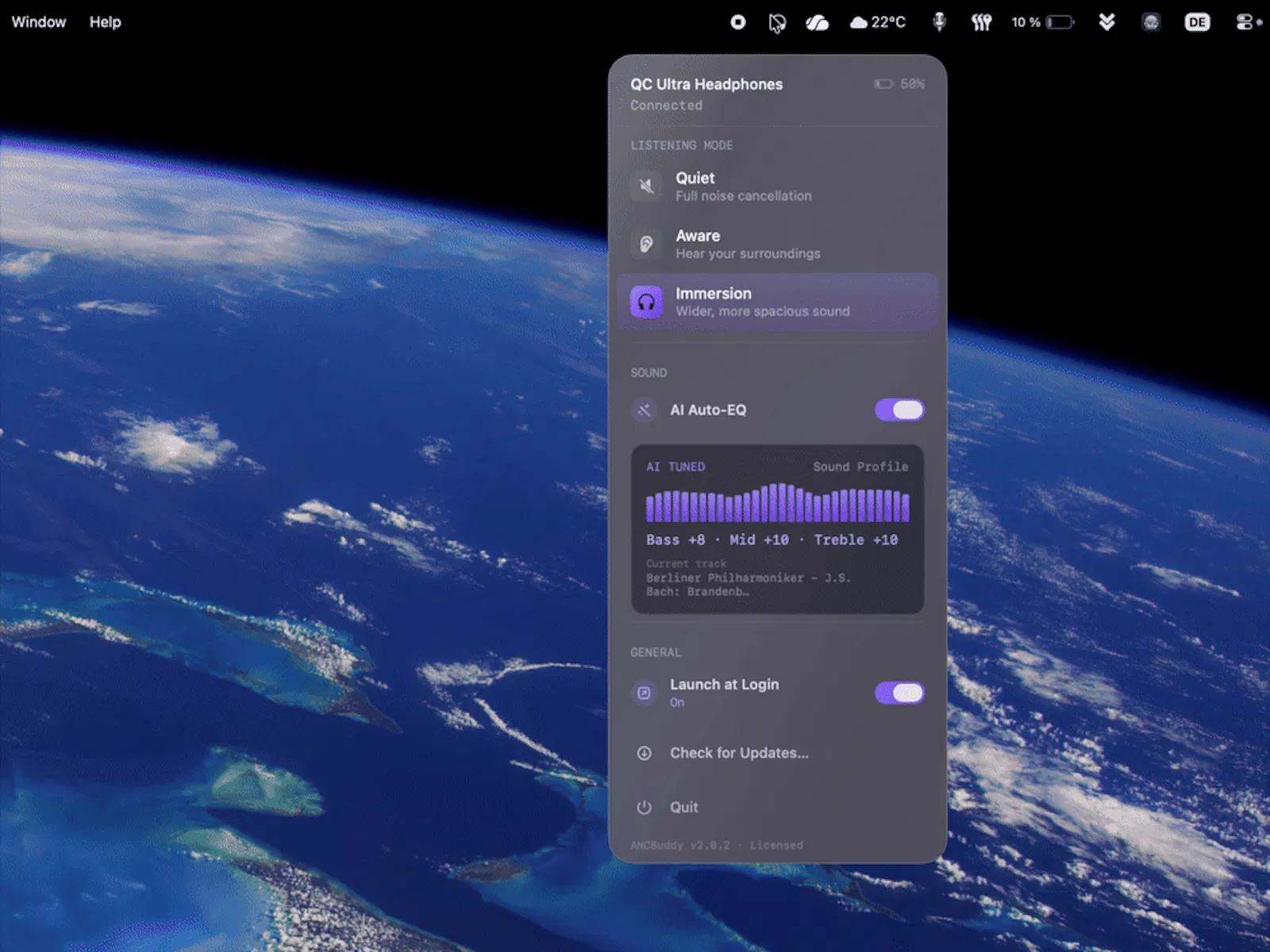Click the Connected status text

point(666,106)
